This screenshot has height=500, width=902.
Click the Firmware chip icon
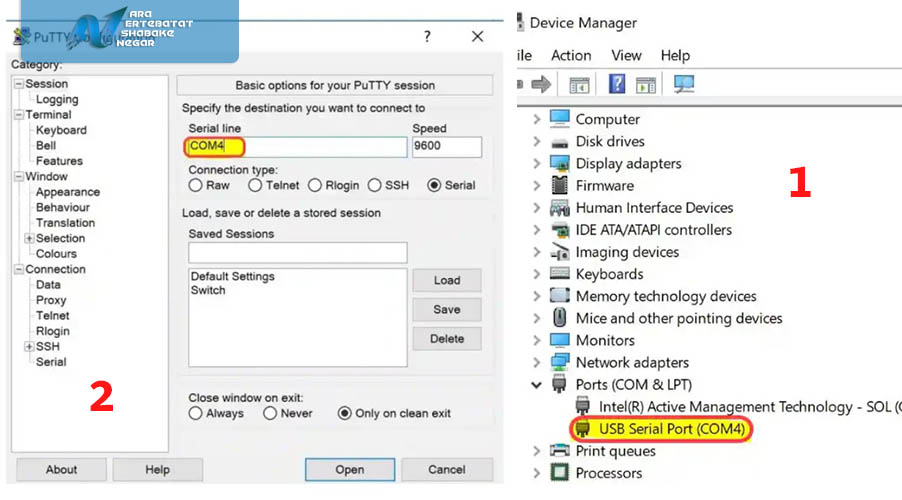[x=559, y=185]
